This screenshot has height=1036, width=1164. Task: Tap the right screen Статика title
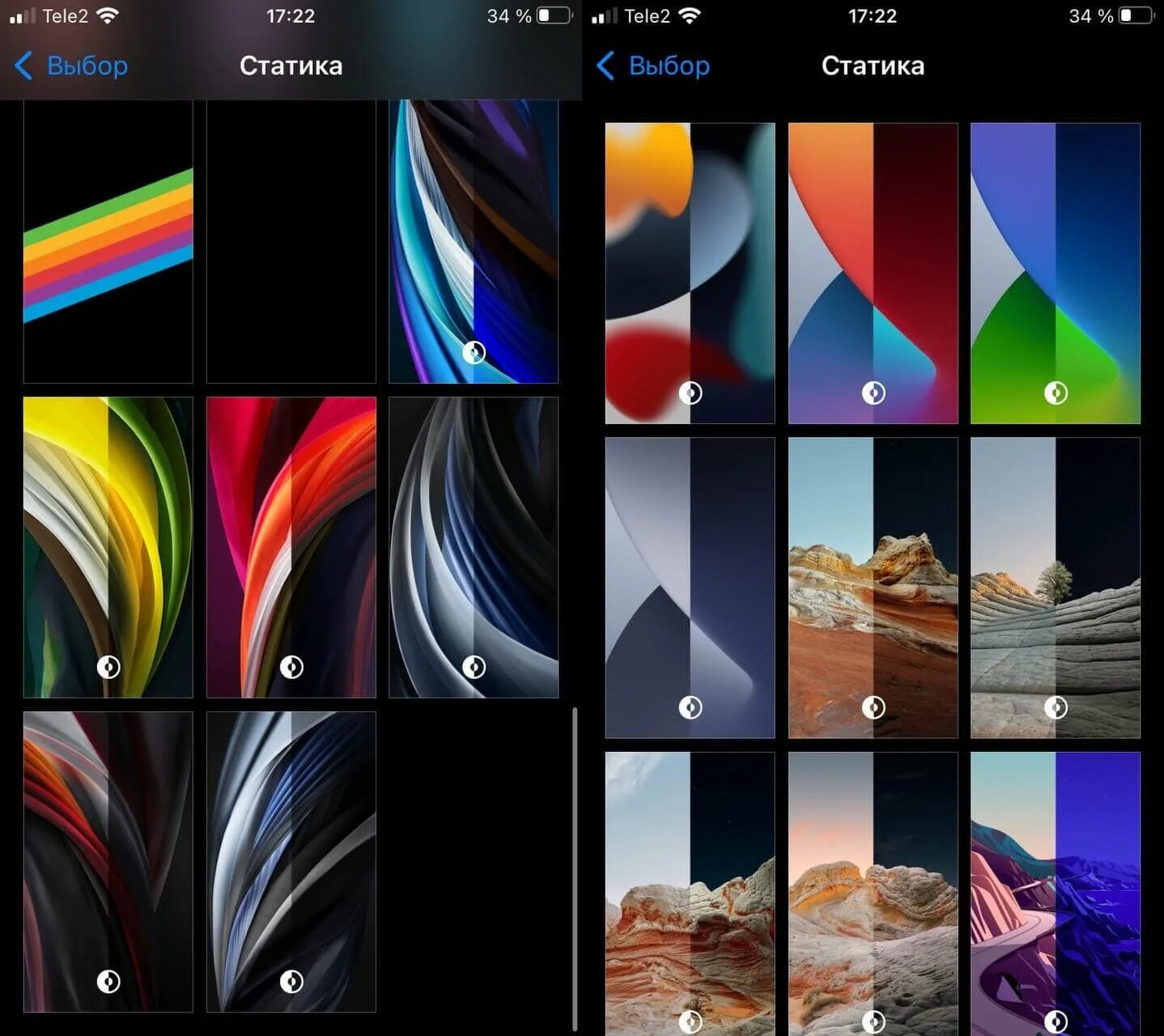(x=873, y=66)
